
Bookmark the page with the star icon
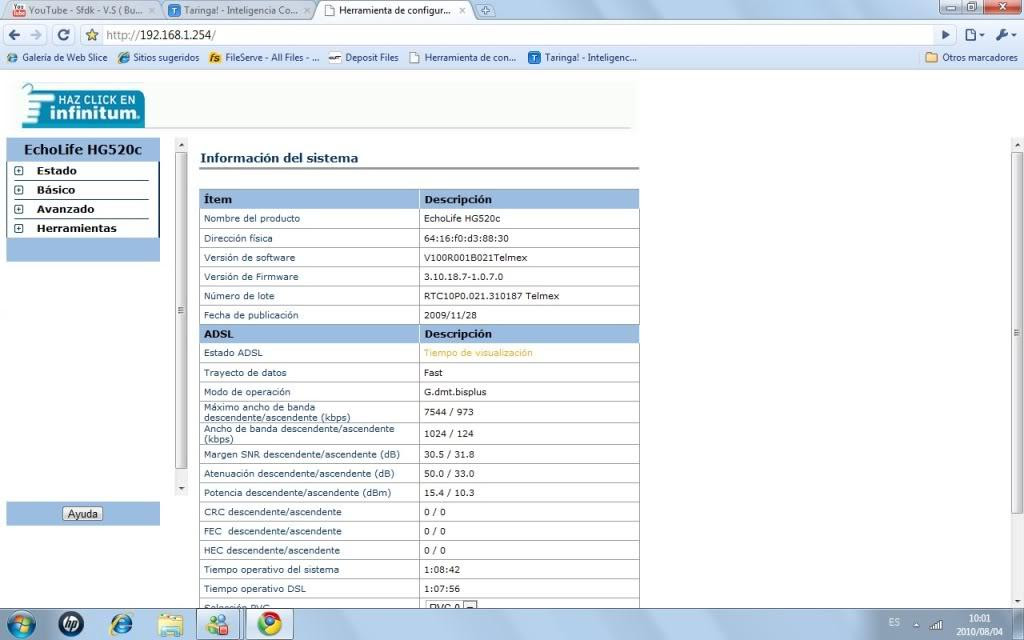click(92, 35)
